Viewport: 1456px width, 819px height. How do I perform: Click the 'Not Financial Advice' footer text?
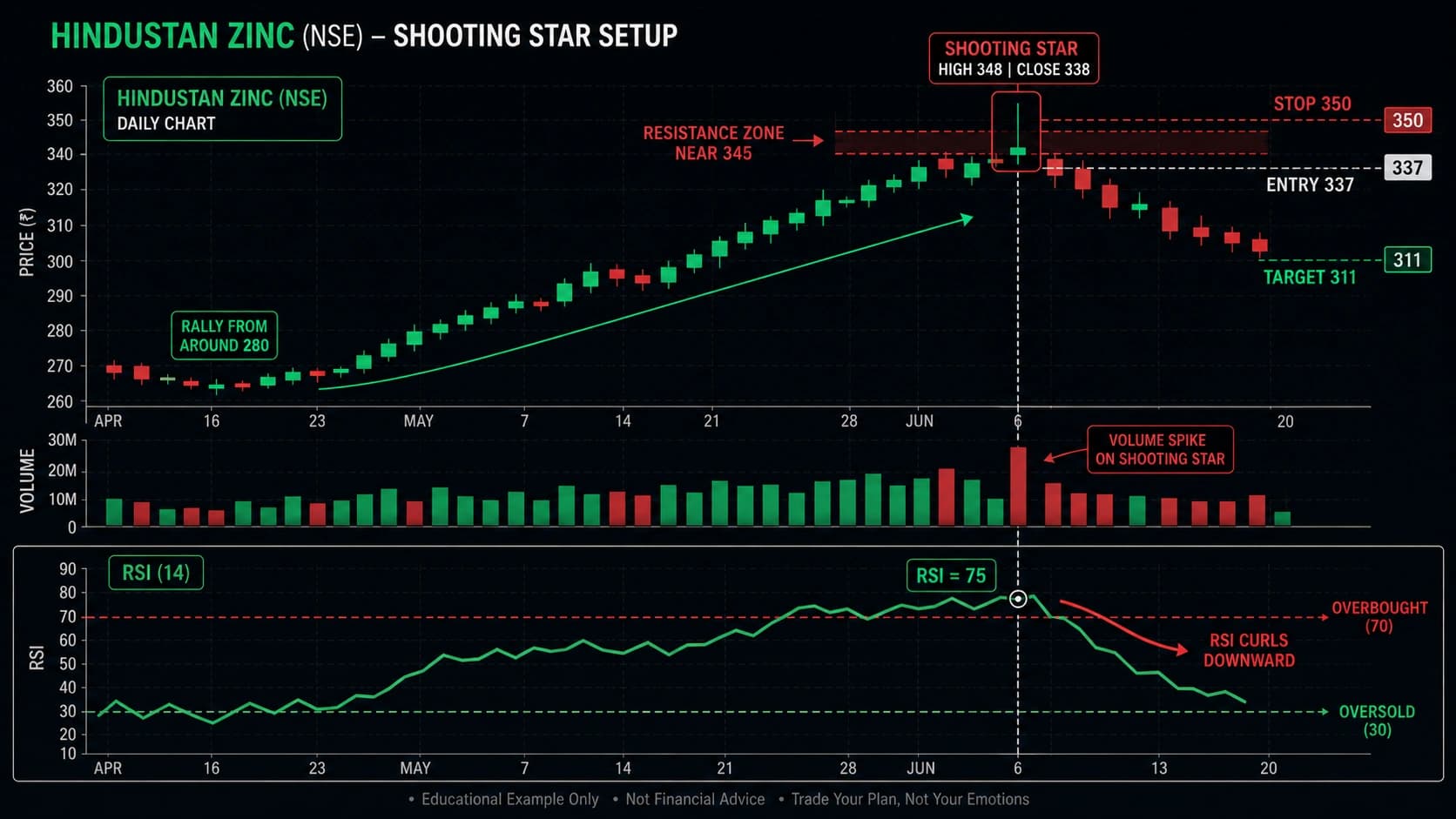(x=695, y=799)
